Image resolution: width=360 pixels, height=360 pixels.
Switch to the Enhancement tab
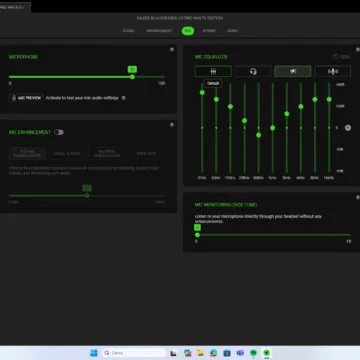pos(159,31)
